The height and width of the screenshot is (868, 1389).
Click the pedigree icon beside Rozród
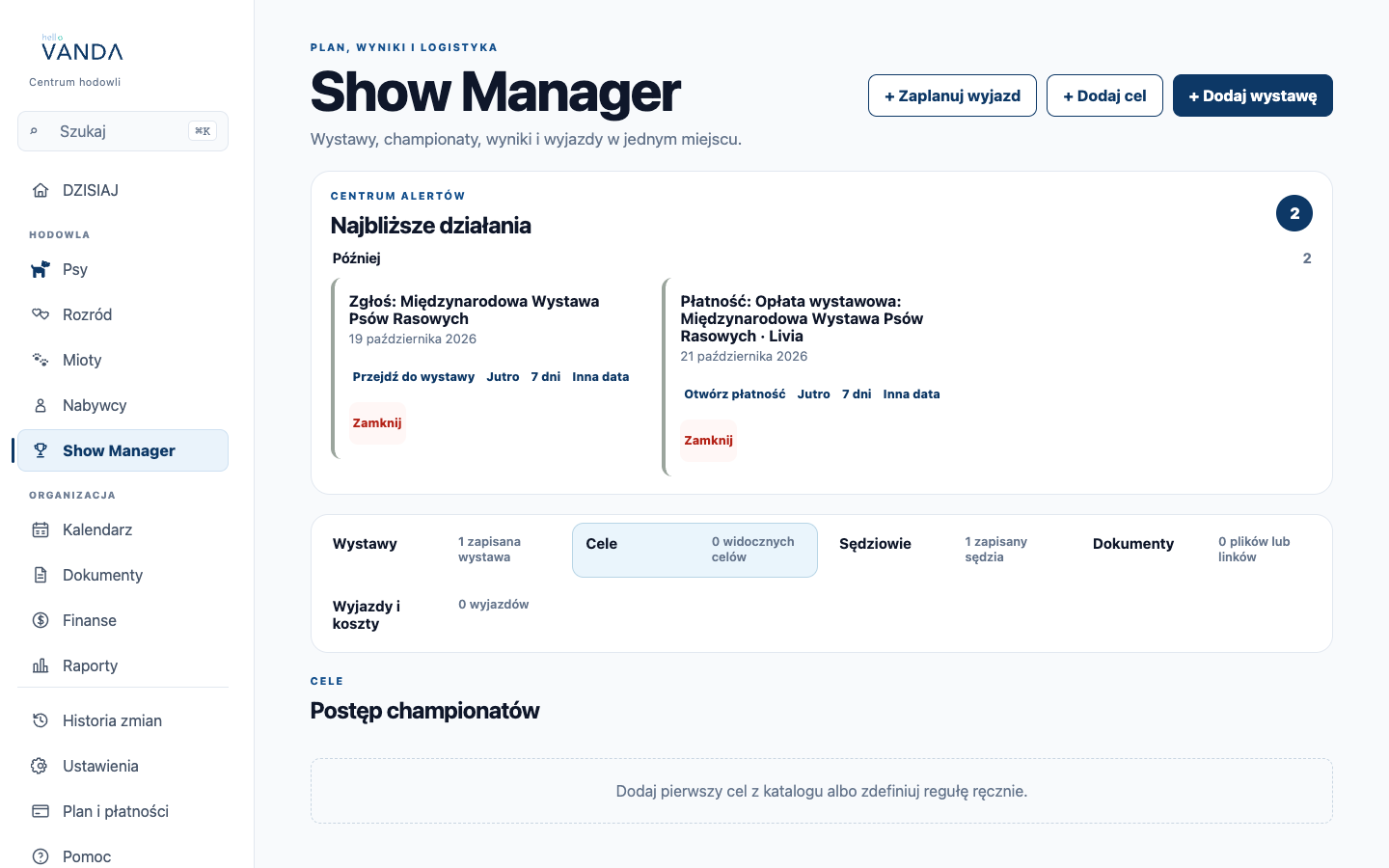[41, 314]
